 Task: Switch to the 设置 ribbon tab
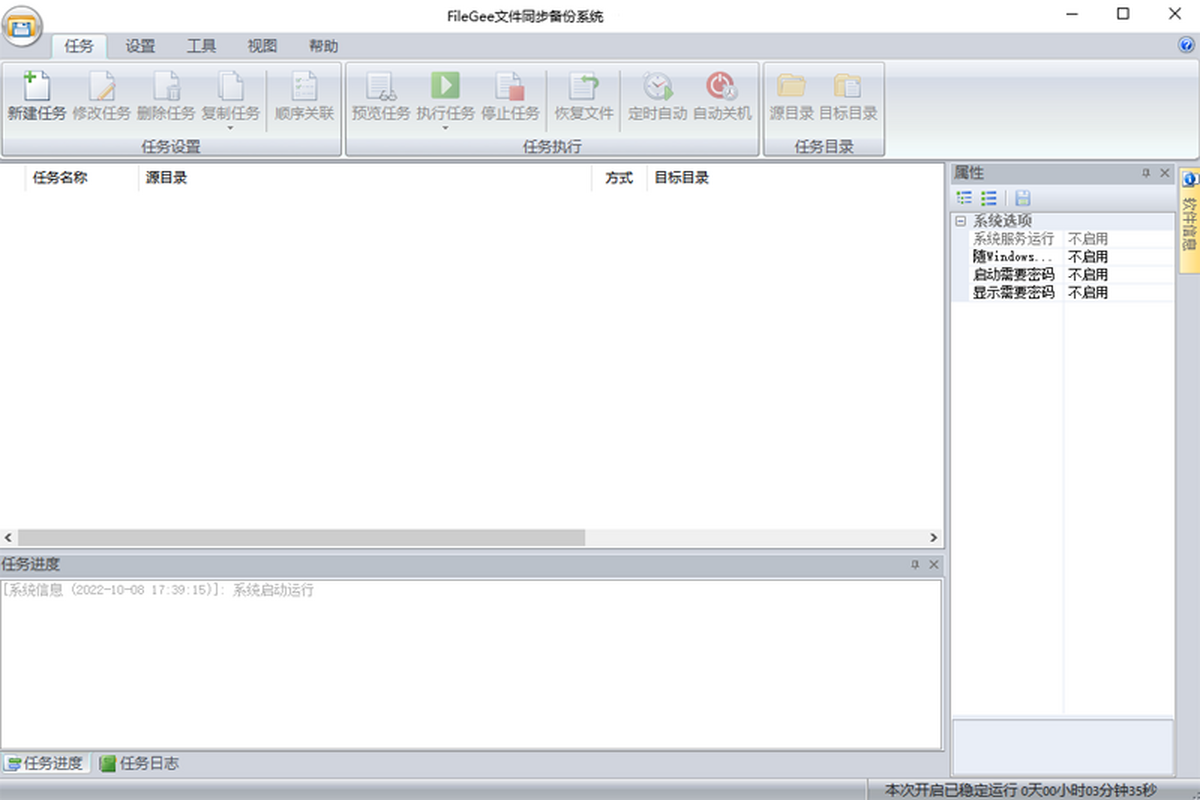click(x=139, y=45)
